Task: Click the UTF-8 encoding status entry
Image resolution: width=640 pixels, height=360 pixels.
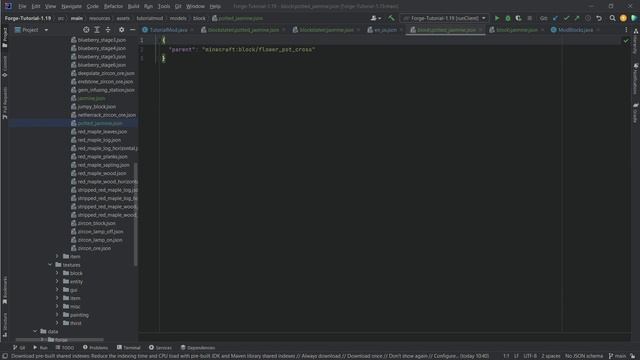Action: pyautogui.click(x=530, y=356)
